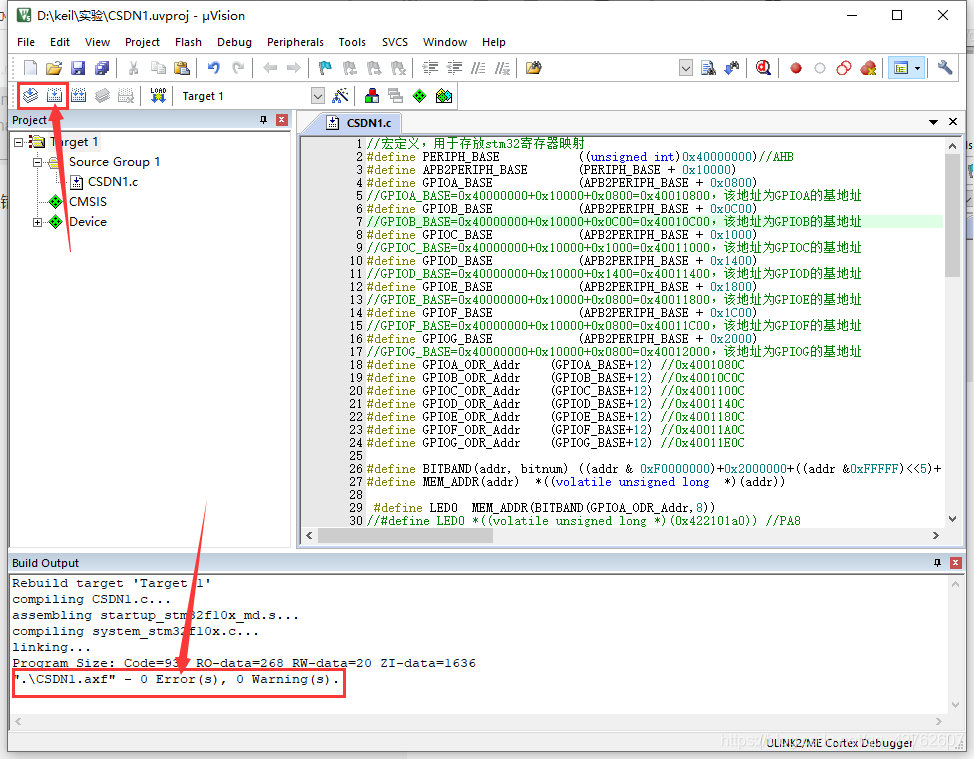Toggle the window layout button

point(901,68)
